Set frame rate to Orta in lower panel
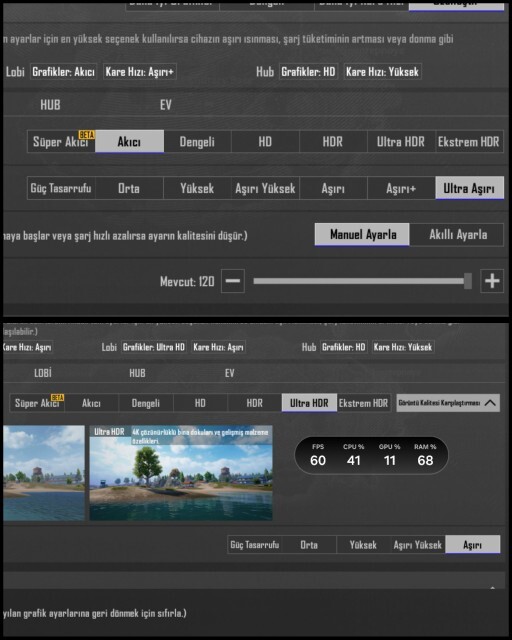This screenshot has width=512, height=640. pos(309,544)
